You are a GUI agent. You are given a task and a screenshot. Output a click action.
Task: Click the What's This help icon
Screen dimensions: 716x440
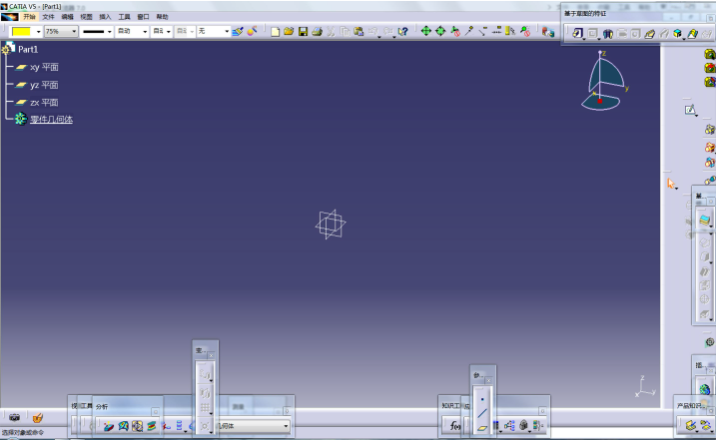pyautogui.click(x=403, y=31)
